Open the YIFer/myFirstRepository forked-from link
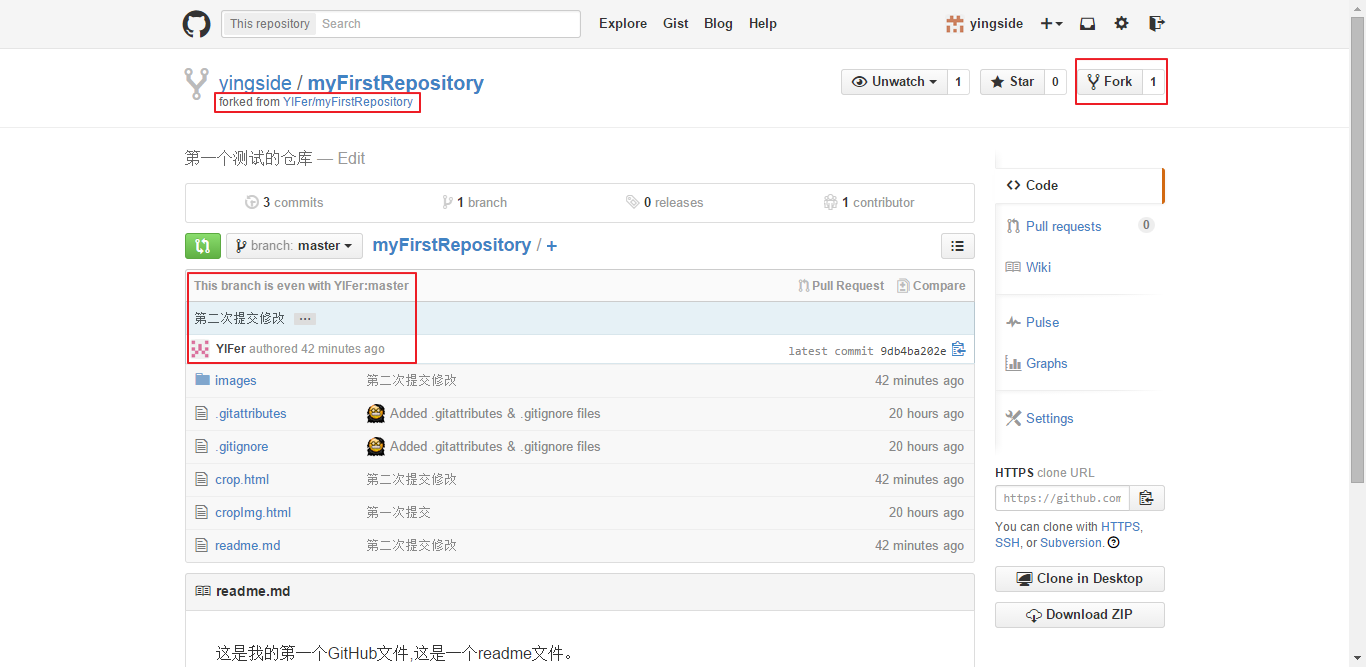The width and height of the screenshot is (1366, 667). tap(348, 102)
